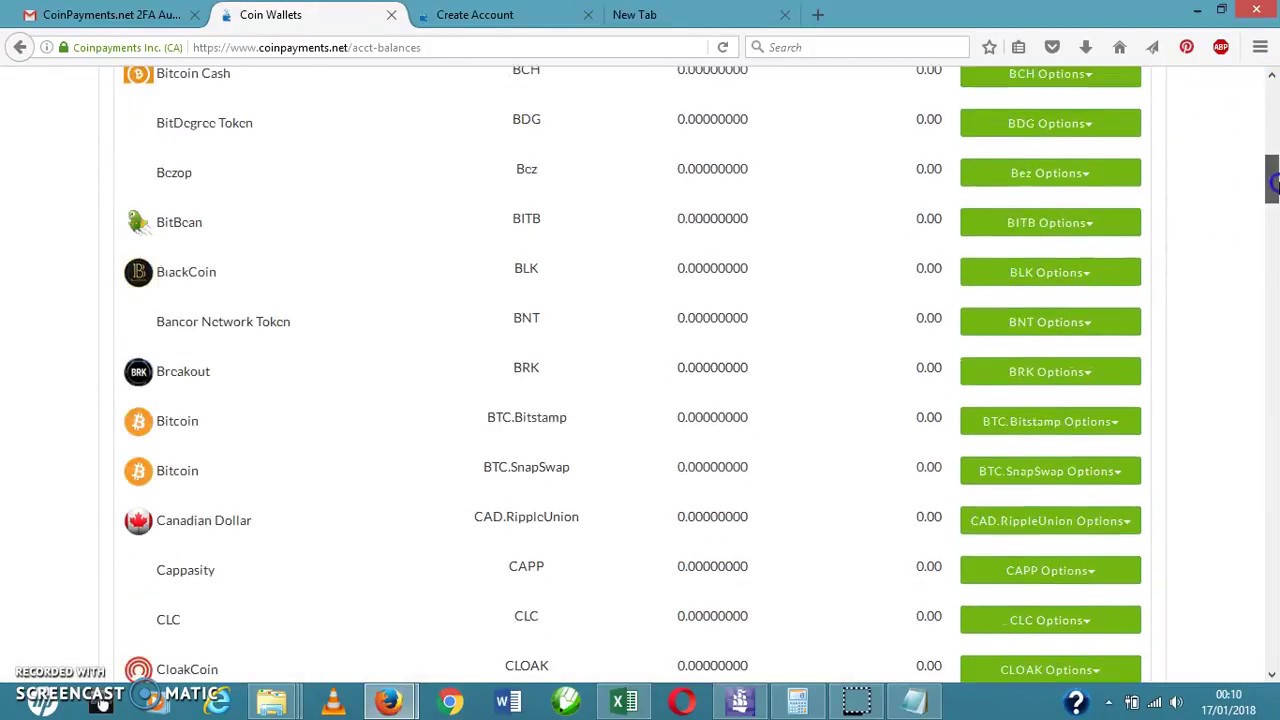Open Google Chrome from the taskbar
The height and width of the screenshot is (720, 1280).
click(x=450, y=702)
